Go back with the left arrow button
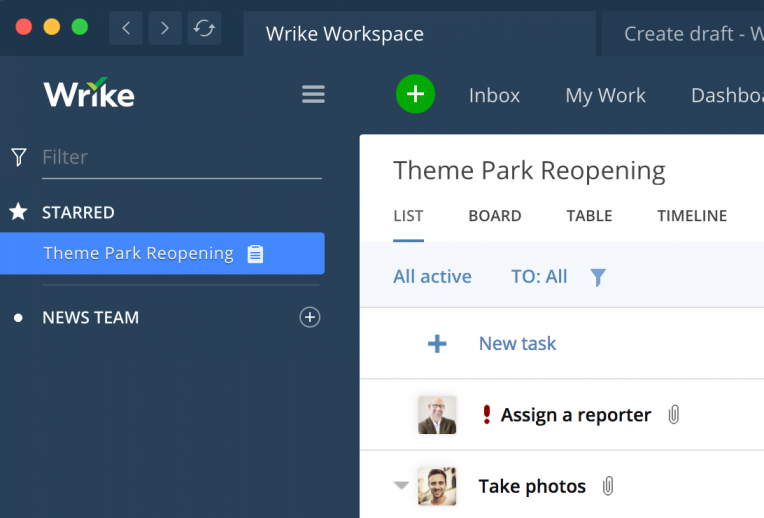This screenshot has width=764, height=518. coord(126,29)
